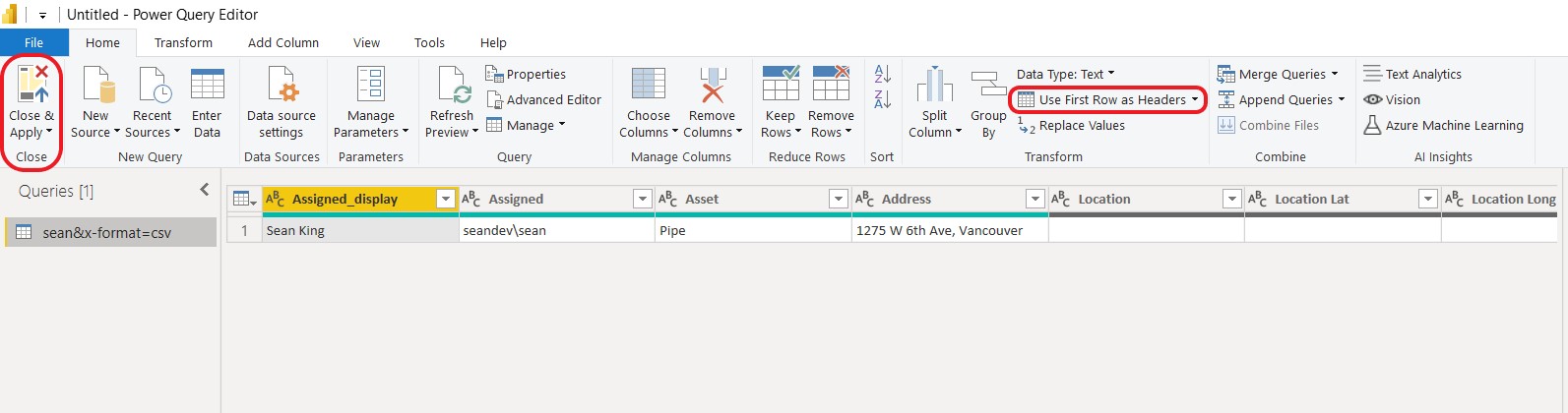Open the Address column filter dropdown
The height and width of the screenshot is (413, 1568).
click(x=1035, y=199)
